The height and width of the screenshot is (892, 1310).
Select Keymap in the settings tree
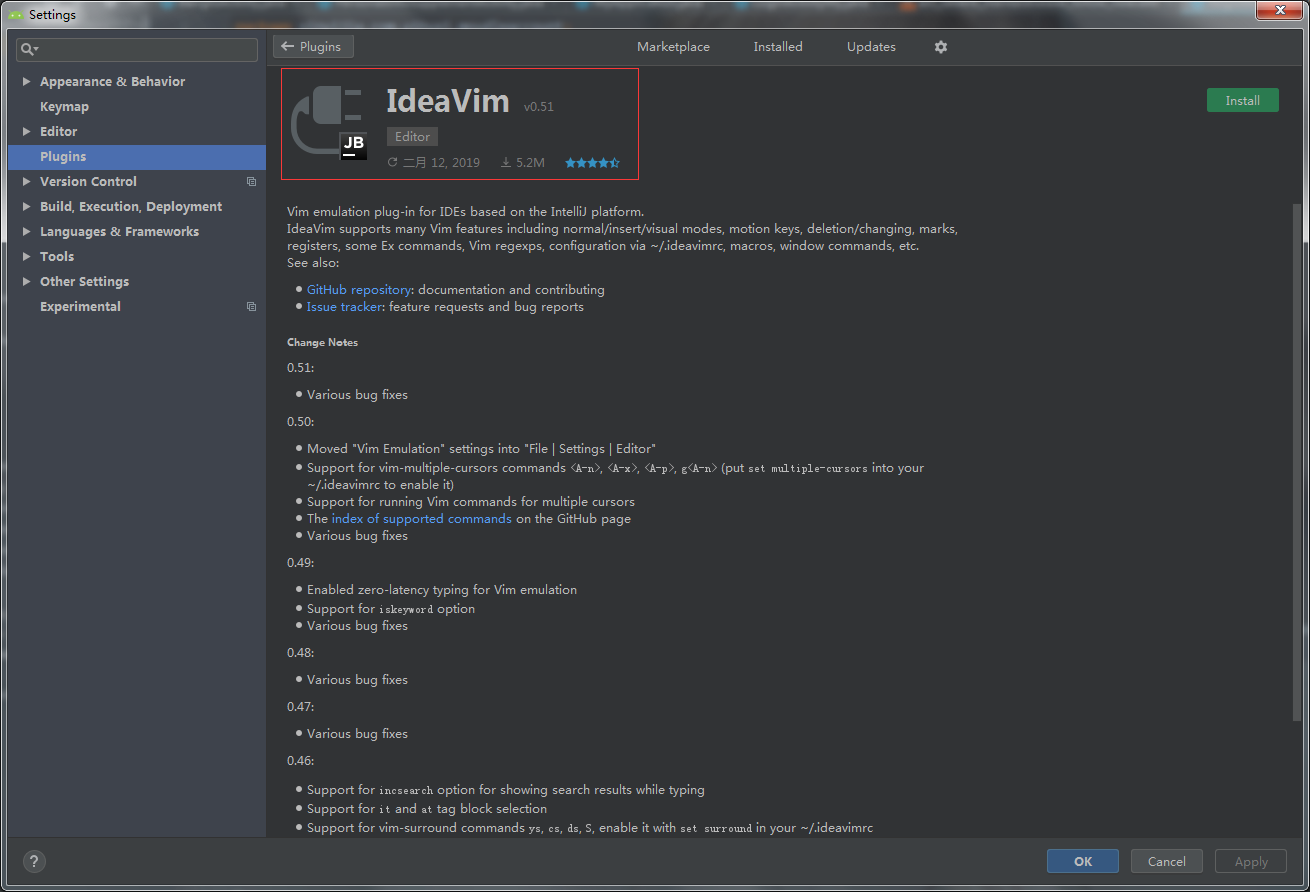64,106
